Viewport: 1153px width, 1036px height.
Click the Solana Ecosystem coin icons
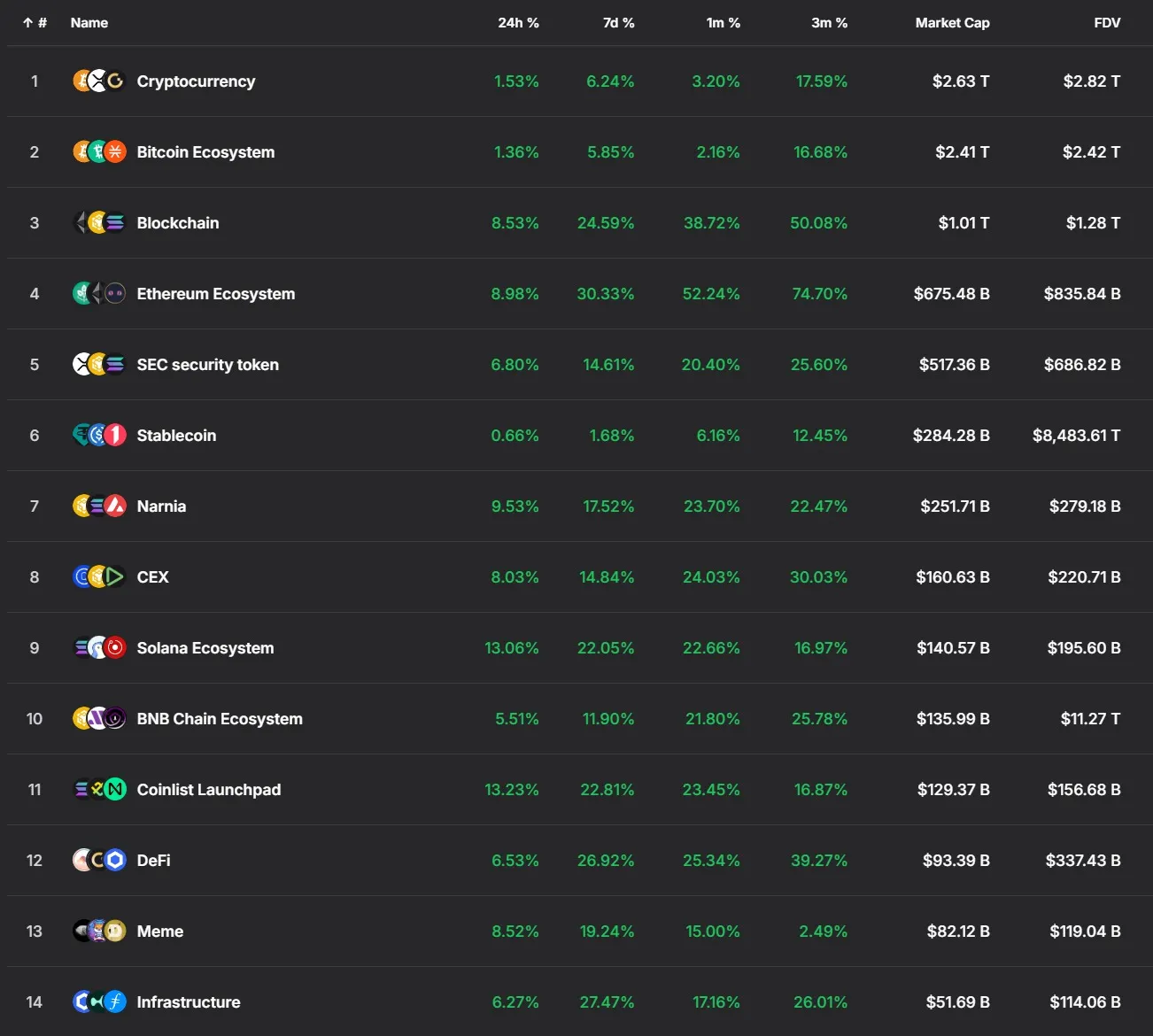(x=98, y=648)
